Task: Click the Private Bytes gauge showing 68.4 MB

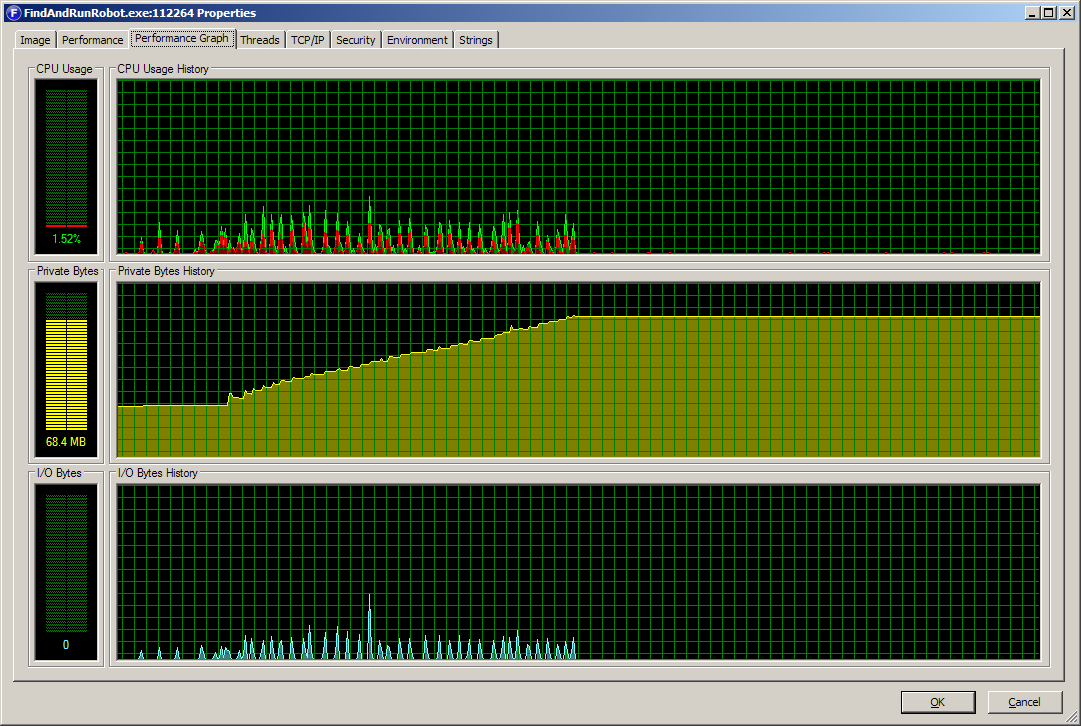Action: click(65, 365)
